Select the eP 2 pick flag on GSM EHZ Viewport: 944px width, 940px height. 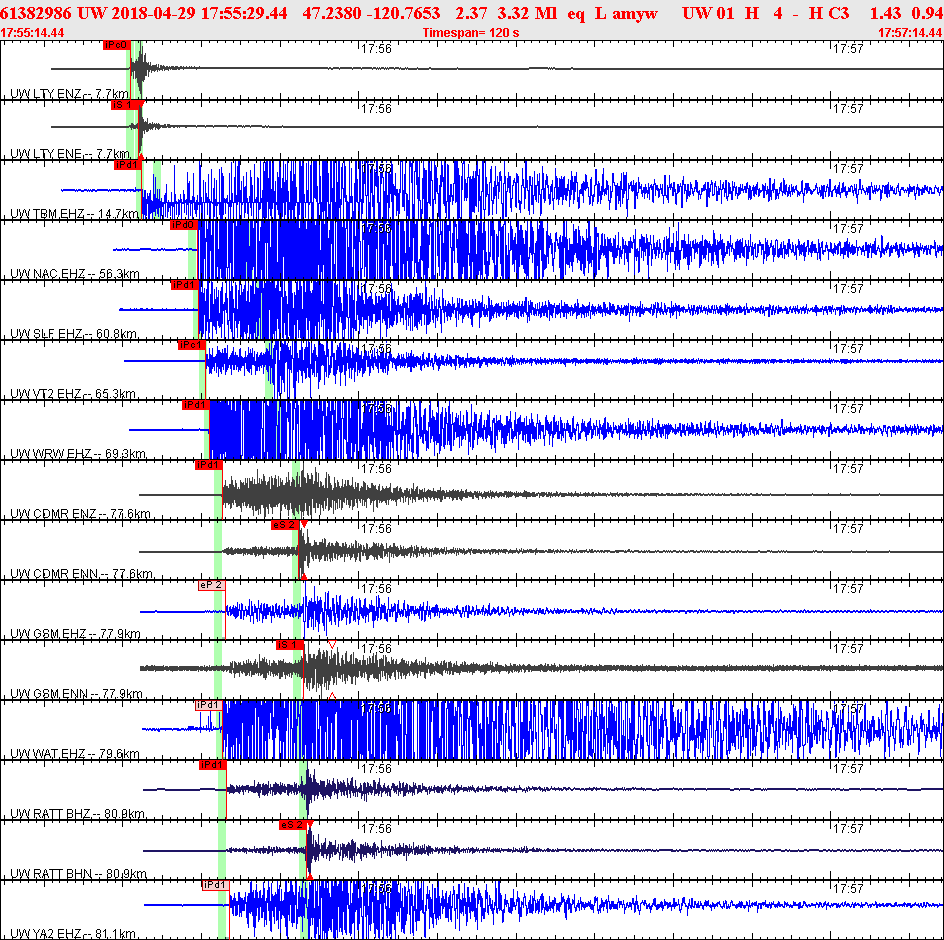211,585
